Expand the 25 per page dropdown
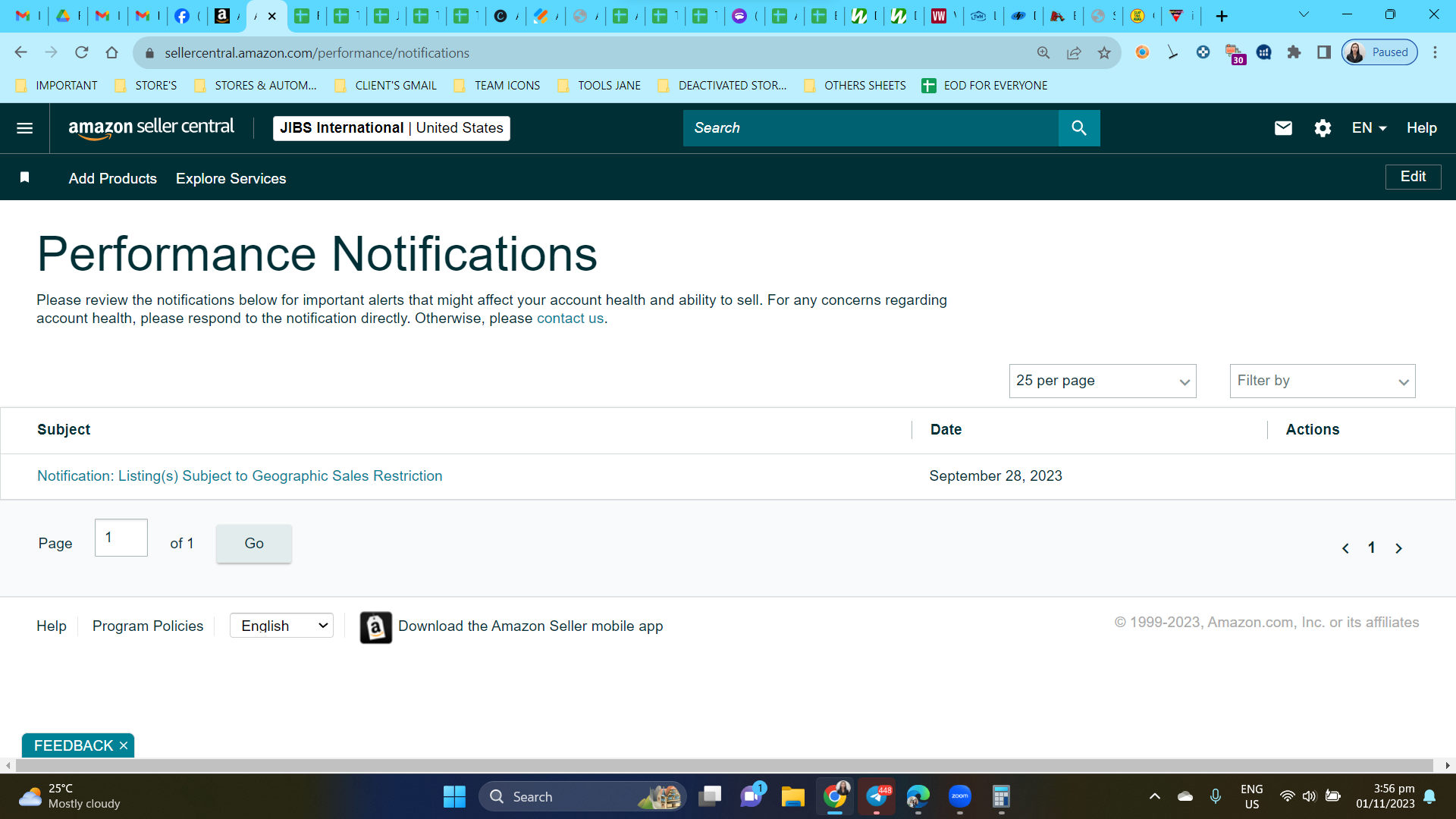This screenshot has width=1456, height=819. (x=1103, y=381)
